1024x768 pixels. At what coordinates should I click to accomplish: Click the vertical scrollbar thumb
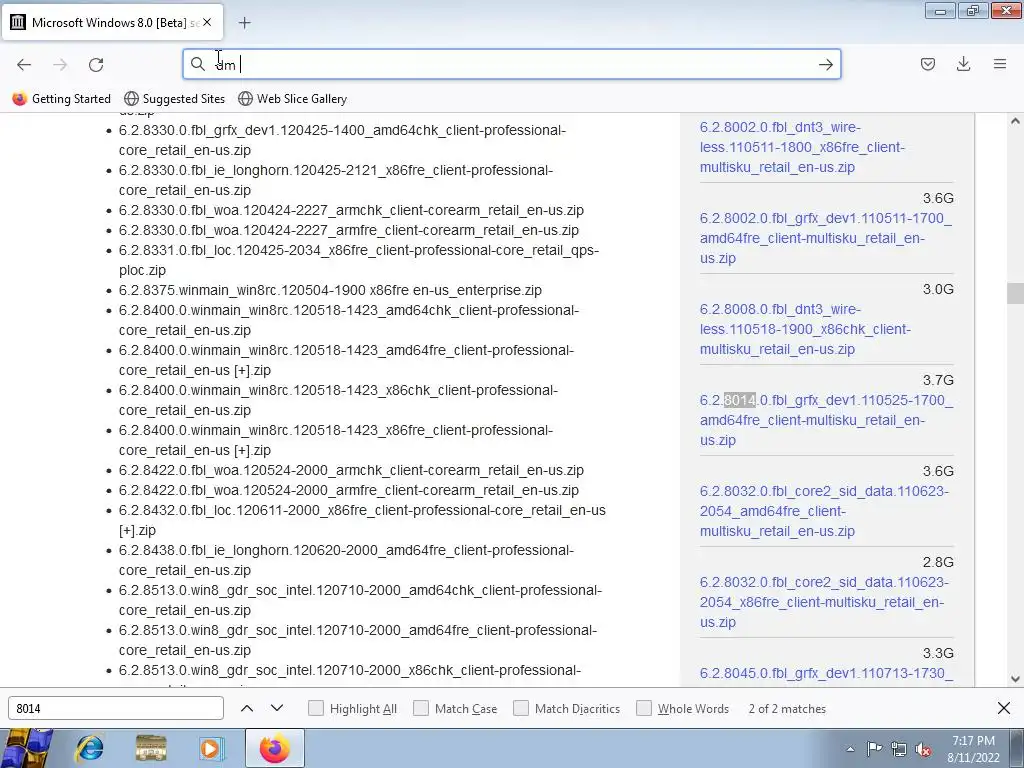1015,293
